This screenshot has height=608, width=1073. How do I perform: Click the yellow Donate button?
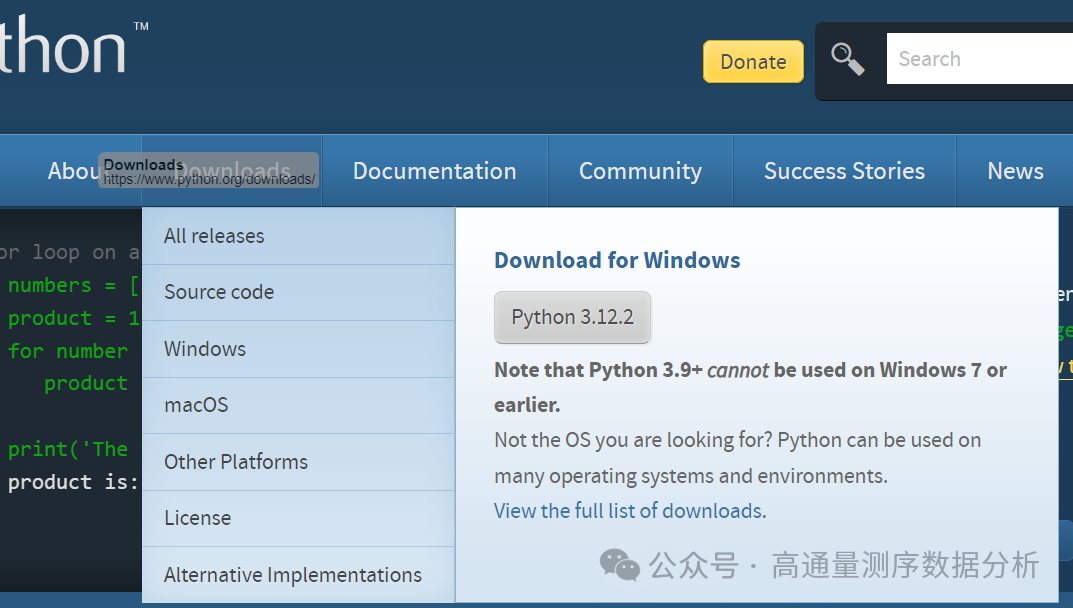753,62
